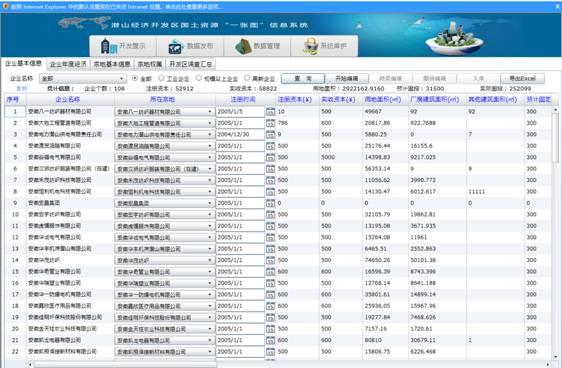Expand the 所在宗地 dropdown in row 3
This screenshot has width=562, height=368.
tap(210, 135)
